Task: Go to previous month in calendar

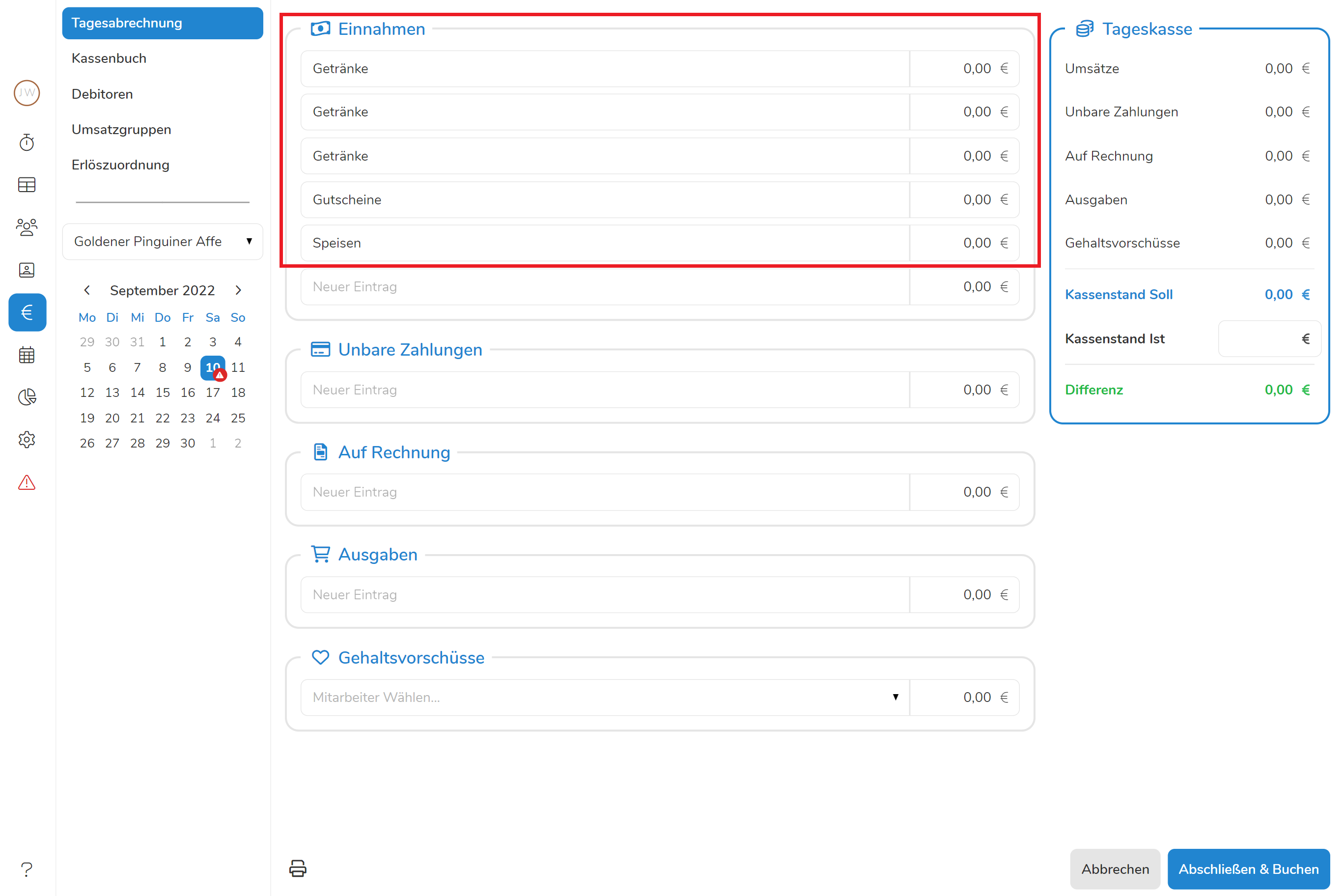Action: pos(87,290)
